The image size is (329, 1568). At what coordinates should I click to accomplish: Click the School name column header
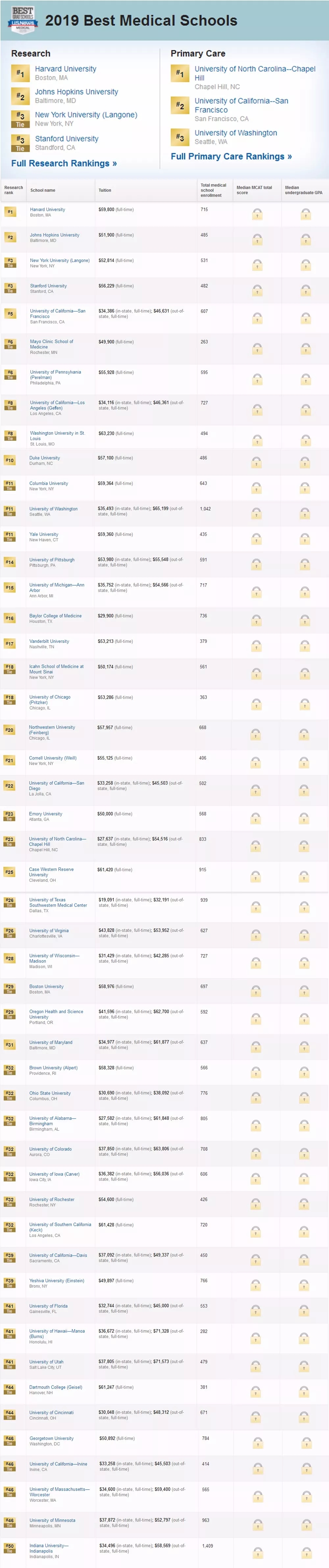[42, 190]
